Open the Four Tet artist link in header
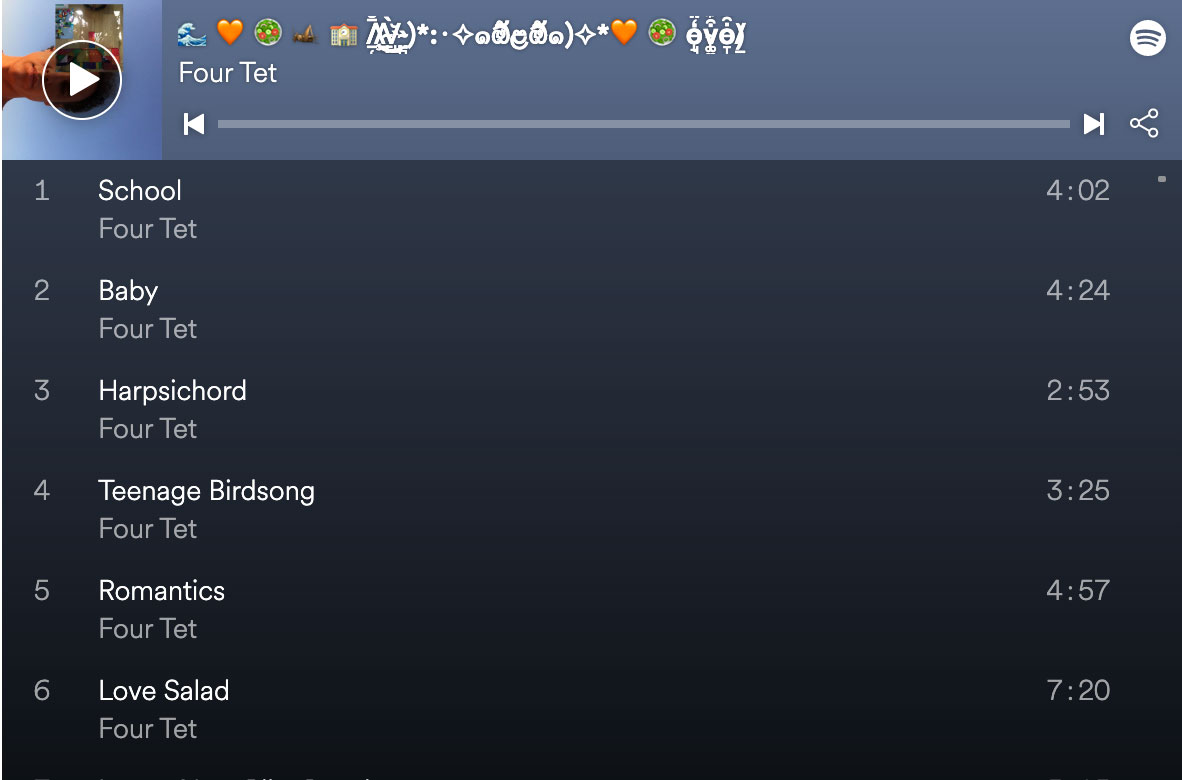The width and height of the screenshot is (1182, 780). 228,73
